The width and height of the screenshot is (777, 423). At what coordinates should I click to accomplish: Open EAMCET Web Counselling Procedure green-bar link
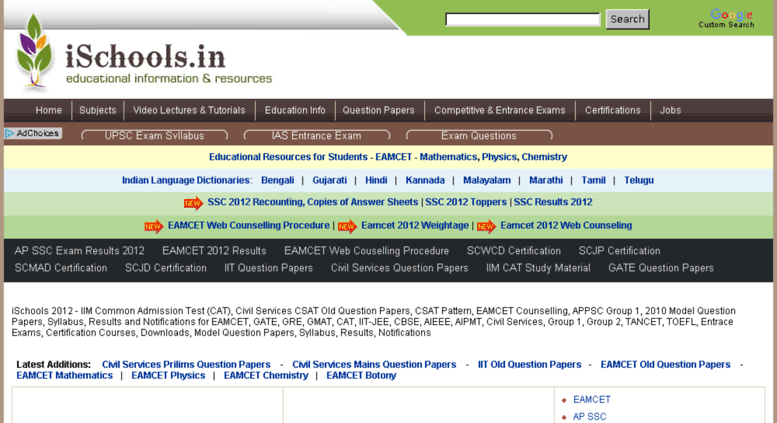tap(249, 225)
